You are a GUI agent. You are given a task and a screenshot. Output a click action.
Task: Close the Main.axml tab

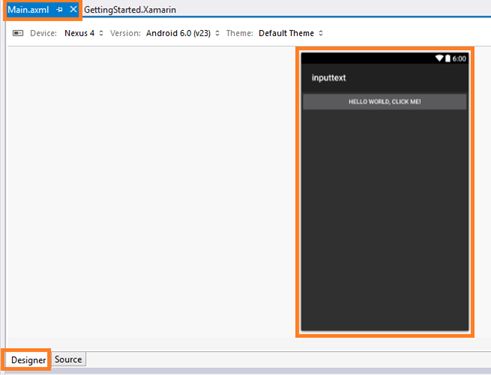(x=73, y=9)
